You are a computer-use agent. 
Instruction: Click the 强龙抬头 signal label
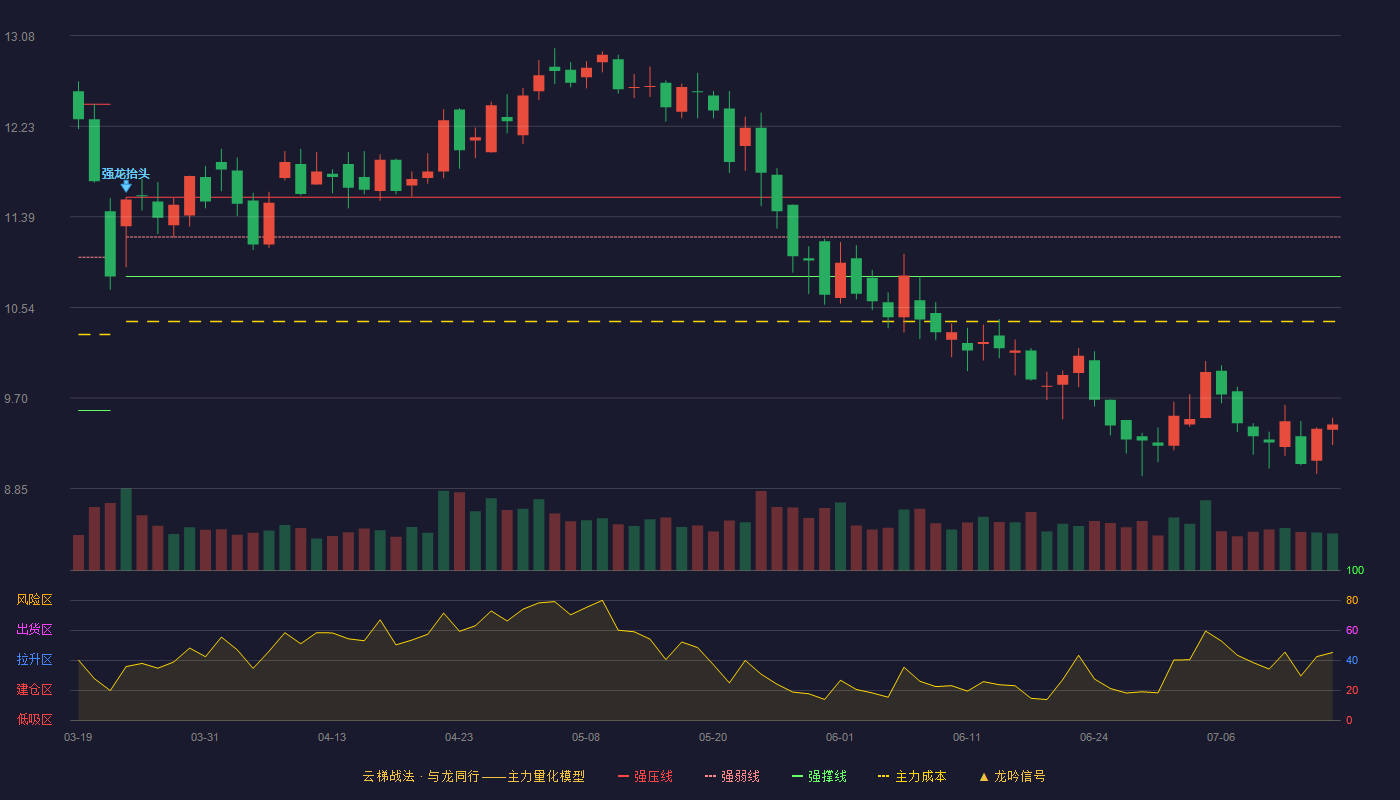pos(126,174)
